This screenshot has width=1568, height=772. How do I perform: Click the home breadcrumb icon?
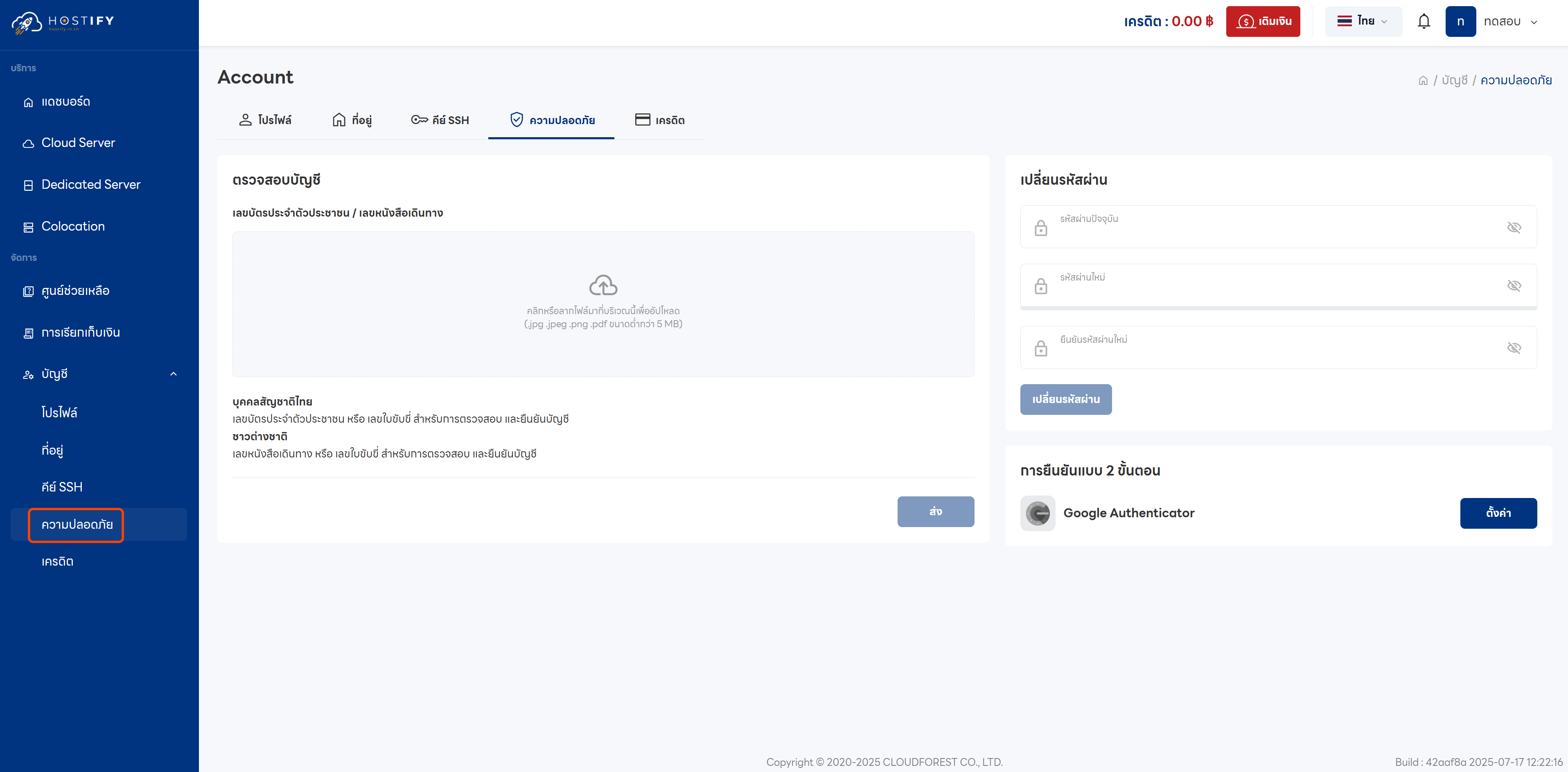coord(1424,80)
